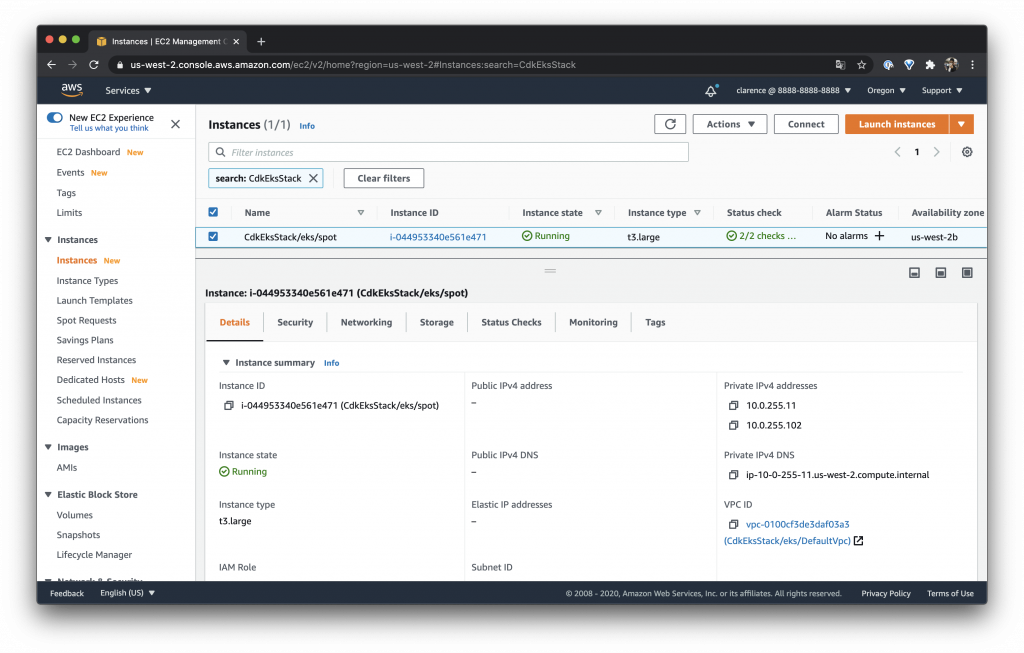Image resolution: width=1024 pixels, height=653 pixels.
Task: Toggle the select-all instances checkbox
Action: pyautogui.click(x=213, y=212)
